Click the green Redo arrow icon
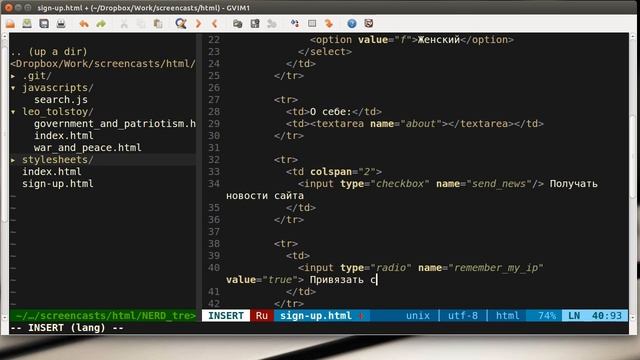This screenshot has height=360, width=640. coord(101,24)
